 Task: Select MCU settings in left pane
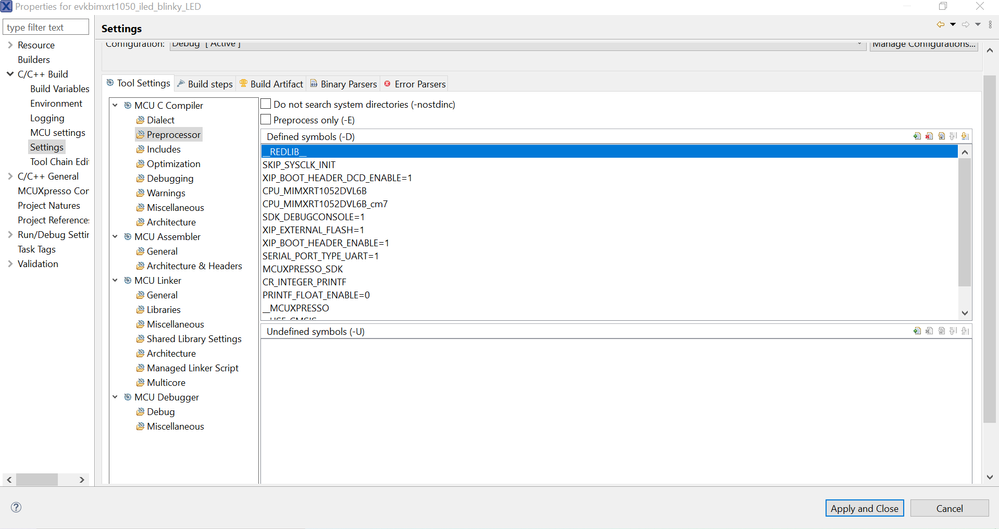[x=57, y=133]
